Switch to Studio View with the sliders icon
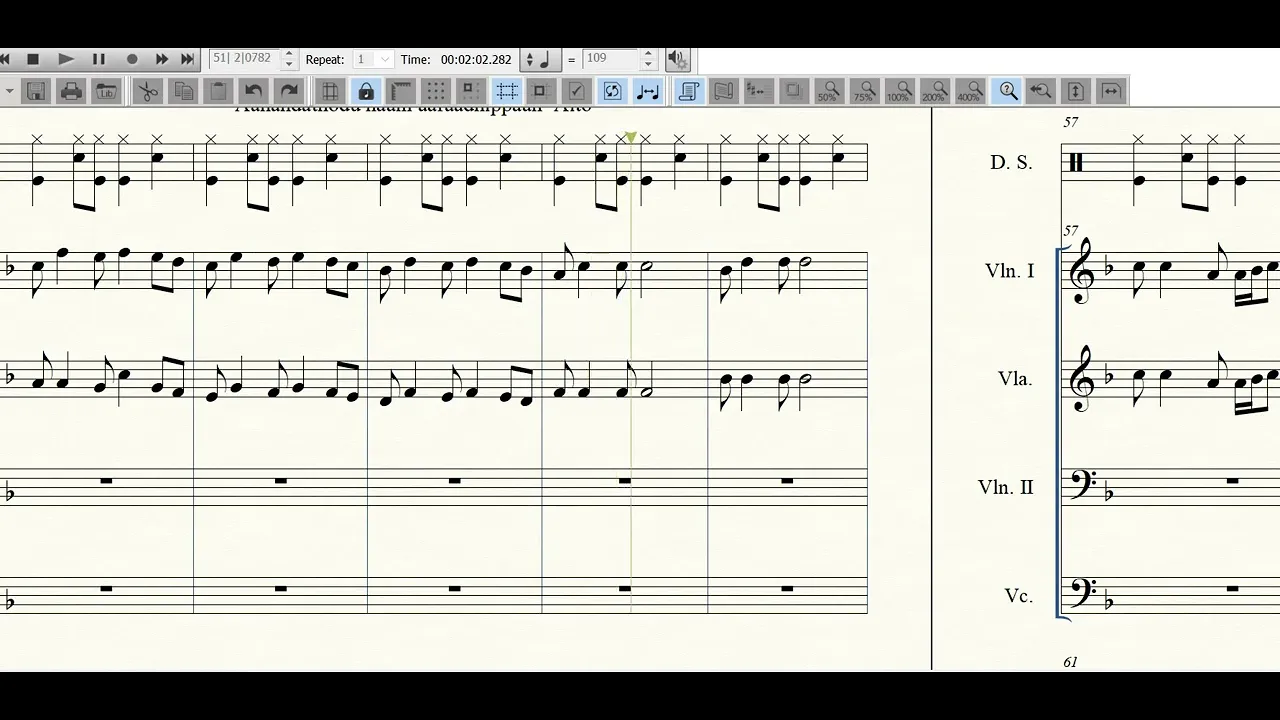This screenshot has width=1280, height=720. coord(759,91)
